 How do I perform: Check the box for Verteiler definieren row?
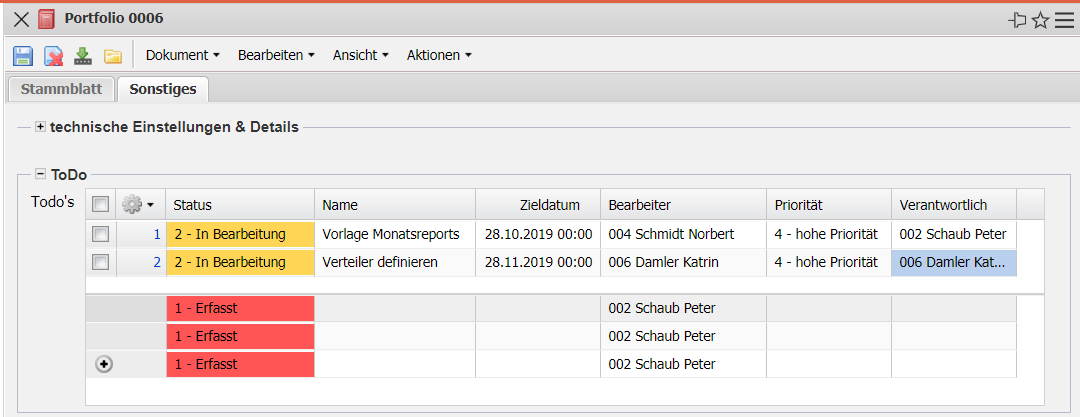click(100, 263)
